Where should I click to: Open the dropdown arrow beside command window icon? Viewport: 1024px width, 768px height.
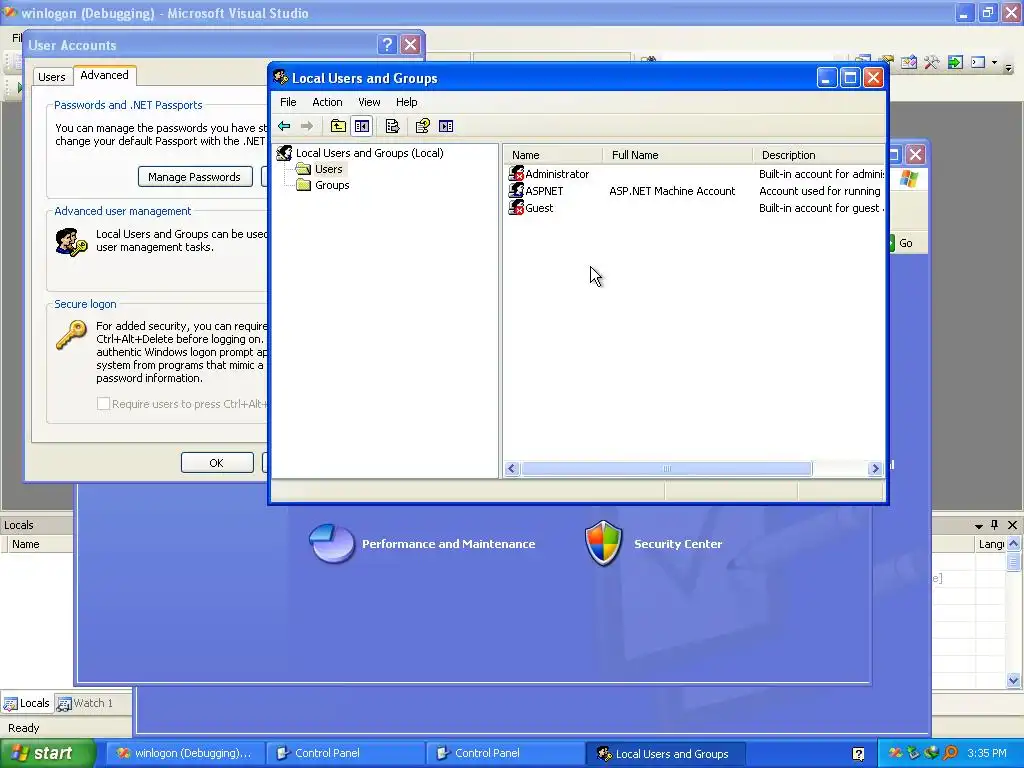[994, 63]
